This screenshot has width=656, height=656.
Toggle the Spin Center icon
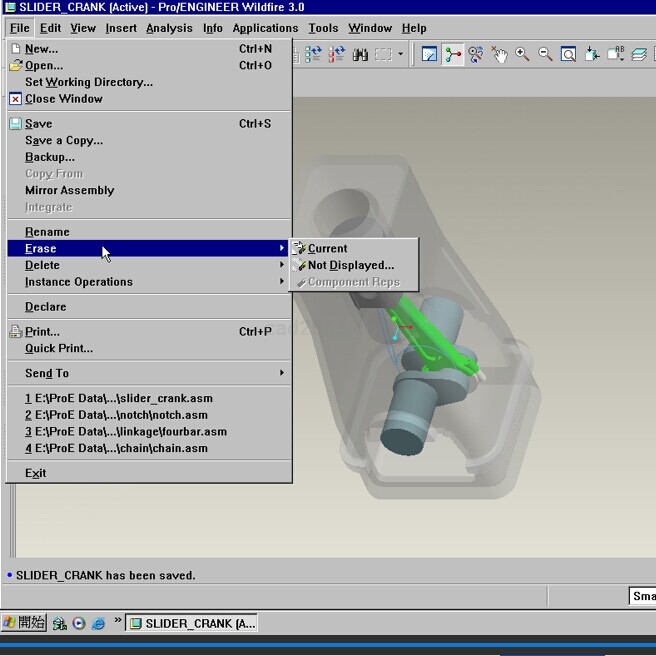coord(453,54)
